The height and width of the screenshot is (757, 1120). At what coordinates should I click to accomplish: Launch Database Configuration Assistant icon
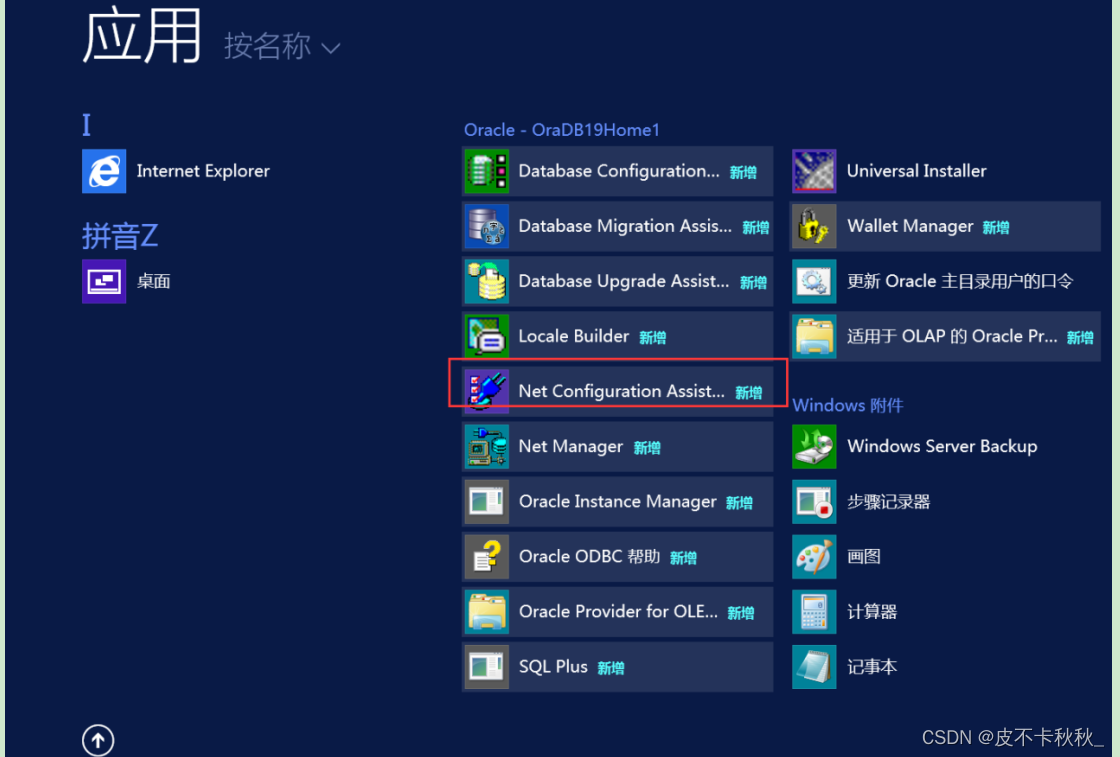point(487,171)
